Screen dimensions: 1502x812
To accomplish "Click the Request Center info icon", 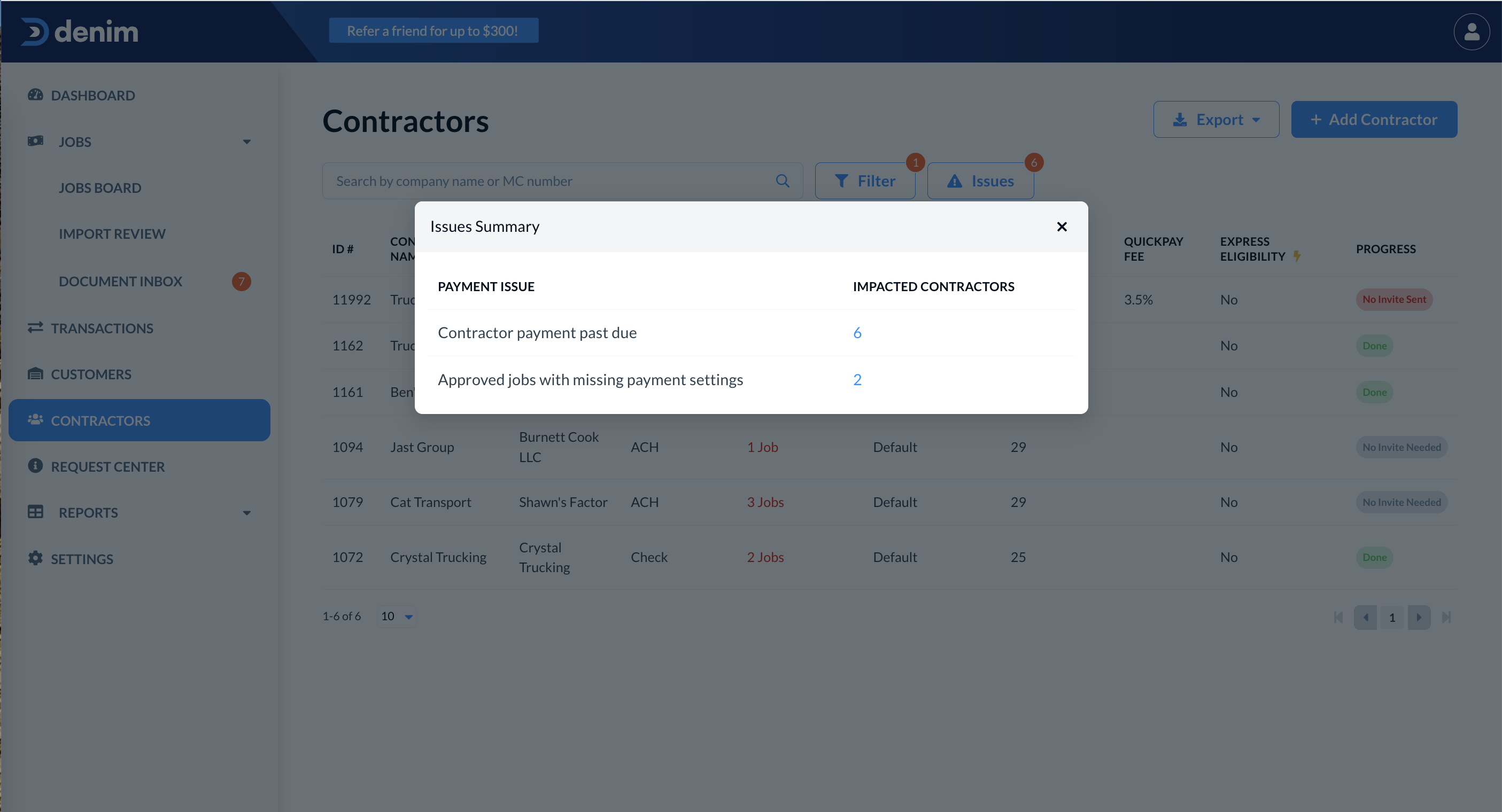I will (36, 466).
